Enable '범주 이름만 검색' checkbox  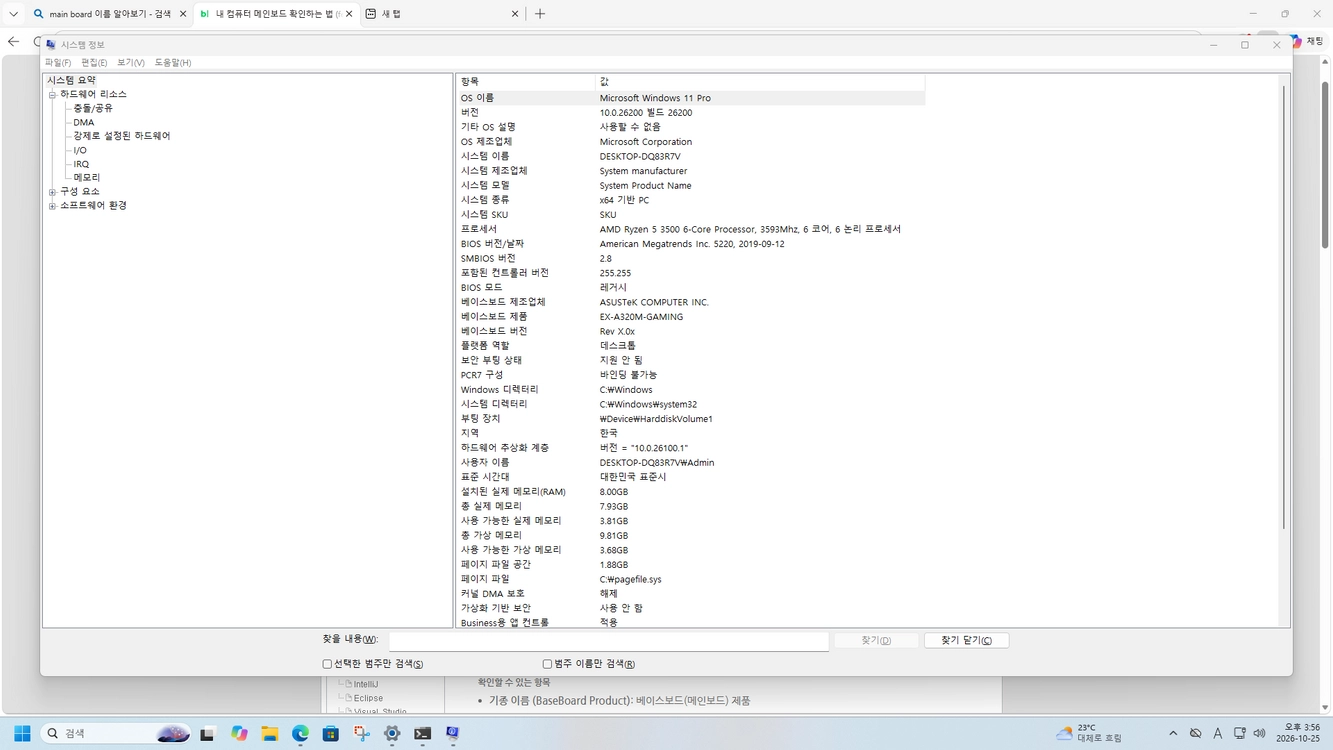point(547,664)
